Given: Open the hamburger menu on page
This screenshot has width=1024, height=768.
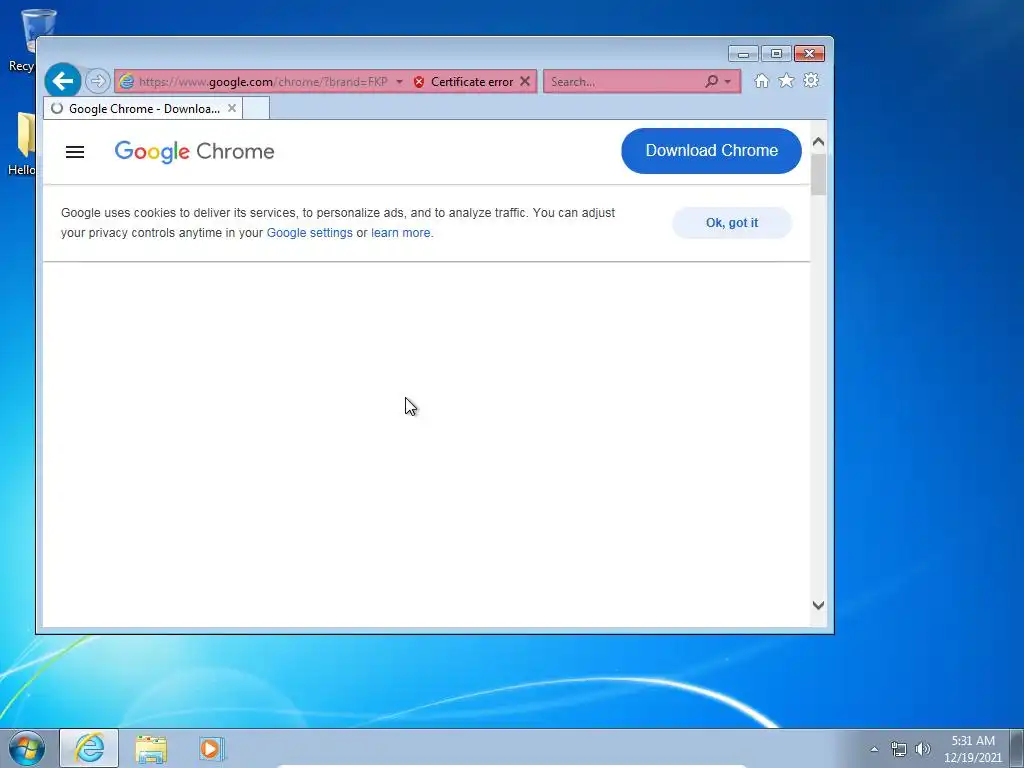Looking at the screenshot, I should pyautogui.click(x=75, y=152).
